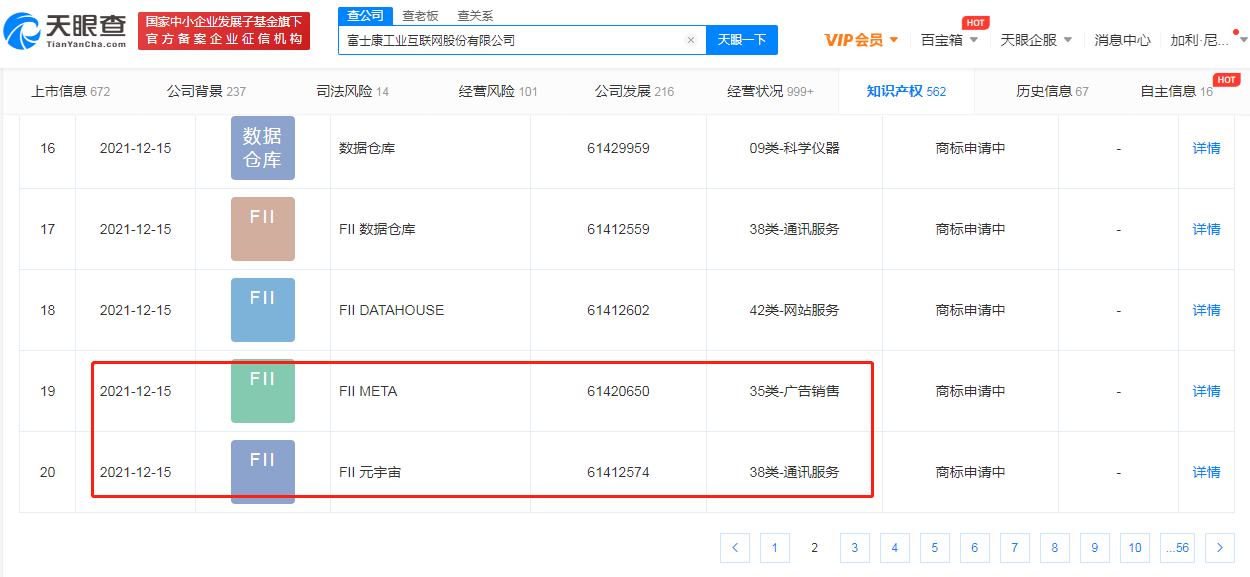Expand the VIP会员 dropdown
This screenshot has height=577, width=1250.
pos(861,40)
